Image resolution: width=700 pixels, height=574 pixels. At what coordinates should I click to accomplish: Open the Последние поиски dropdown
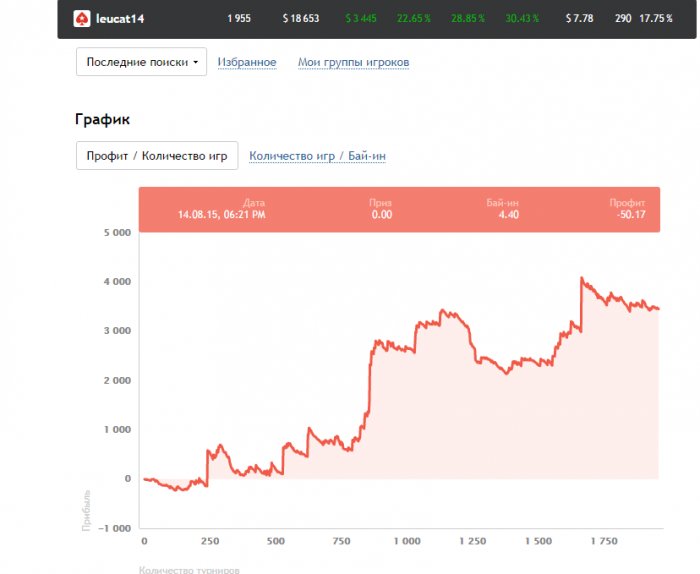(141, 62)
